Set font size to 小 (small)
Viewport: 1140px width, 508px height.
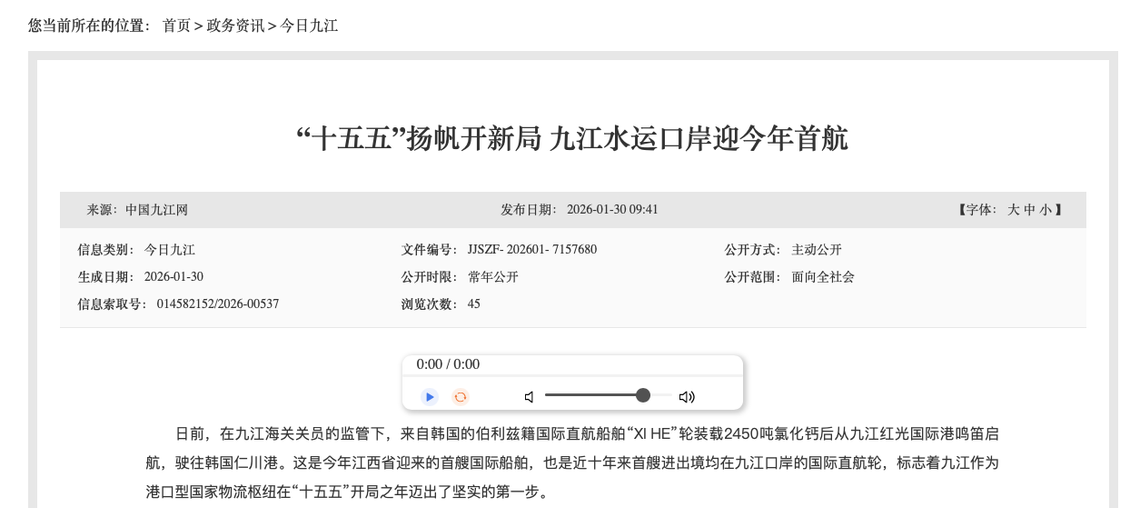(1045, 210)
